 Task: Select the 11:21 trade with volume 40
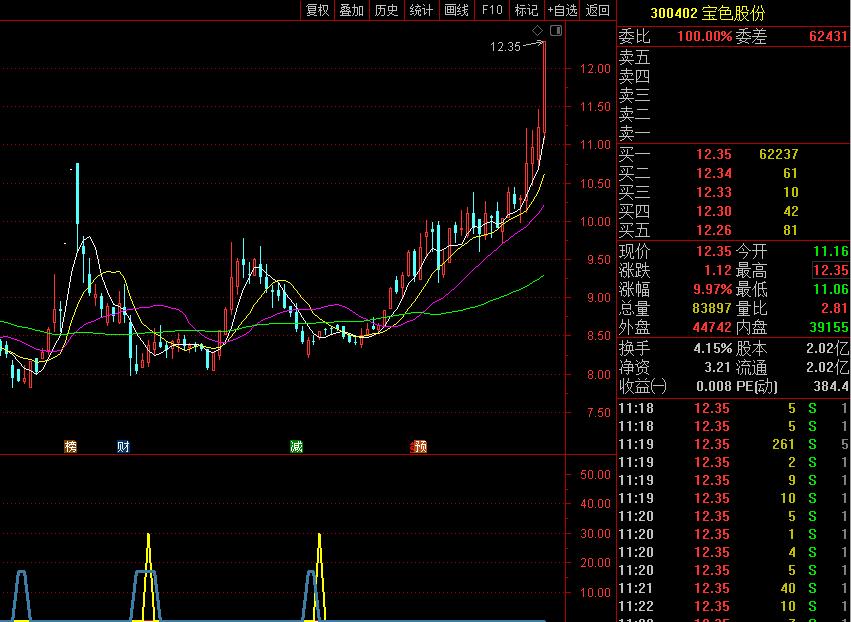[x=734, y=588]
